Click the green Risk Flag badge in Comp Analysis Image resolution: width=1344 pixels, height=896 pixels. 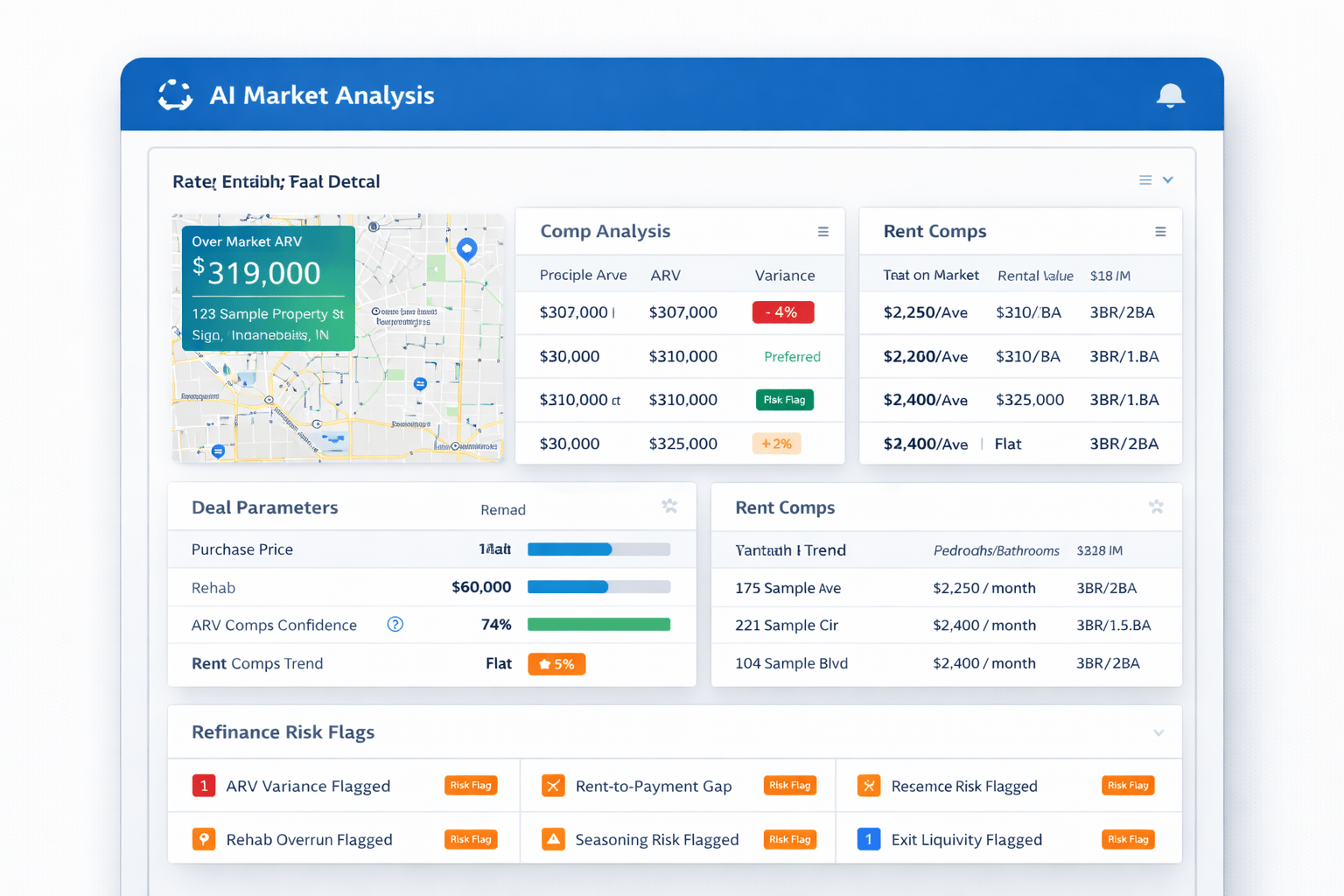click(x=785, y=400)
